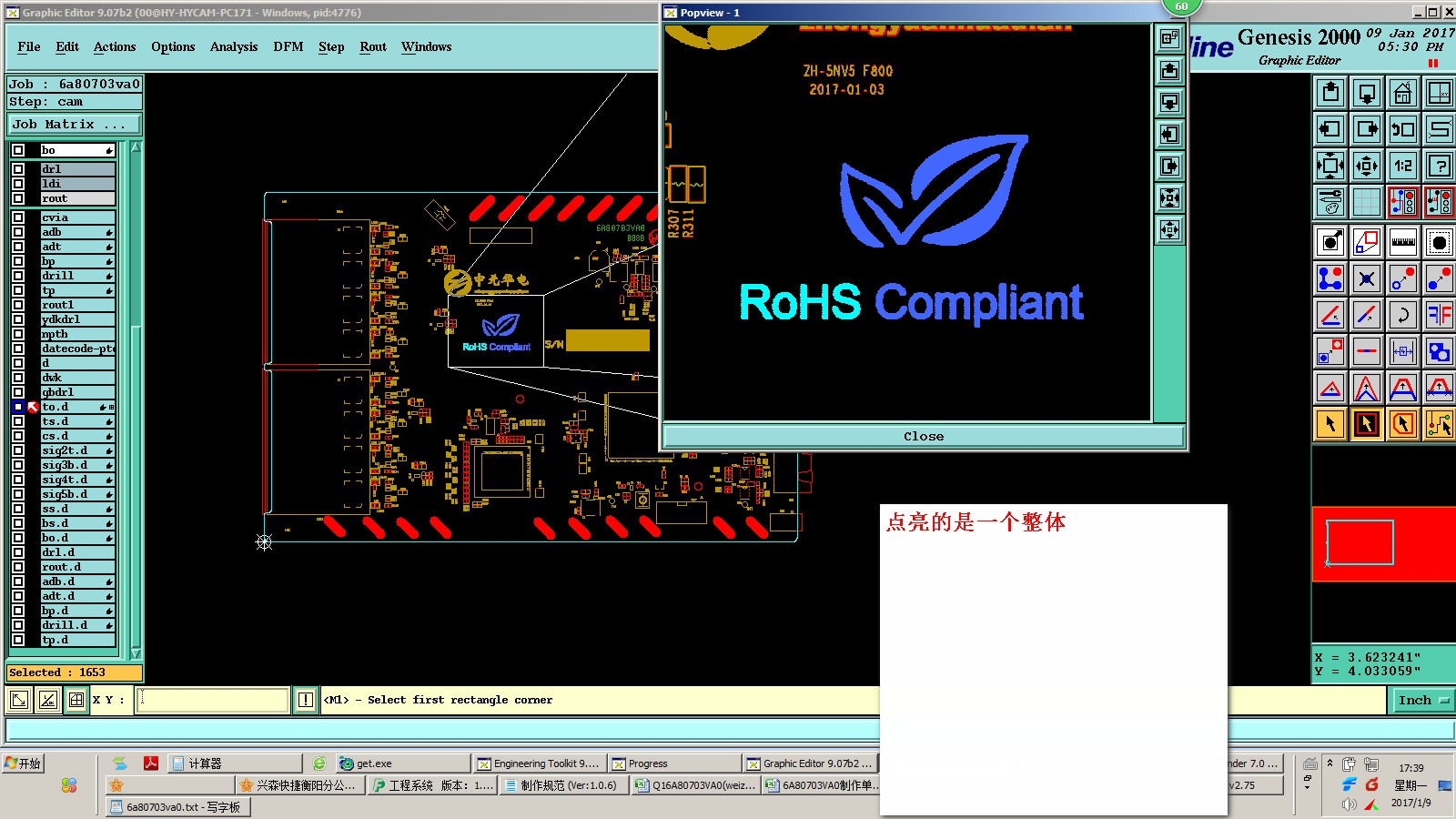
Task: Select the datecode-pte layer row
Action: click(x=78, y=349)
